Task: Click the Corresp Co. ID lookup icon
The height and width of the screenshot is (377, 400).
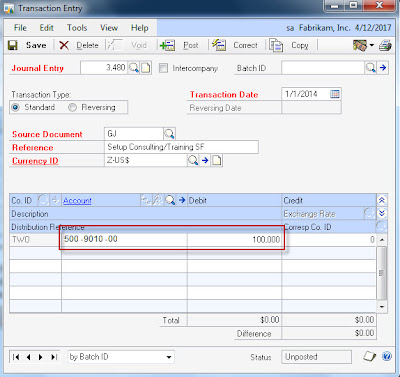Action: pyautogui.click(x=381, y=227)
